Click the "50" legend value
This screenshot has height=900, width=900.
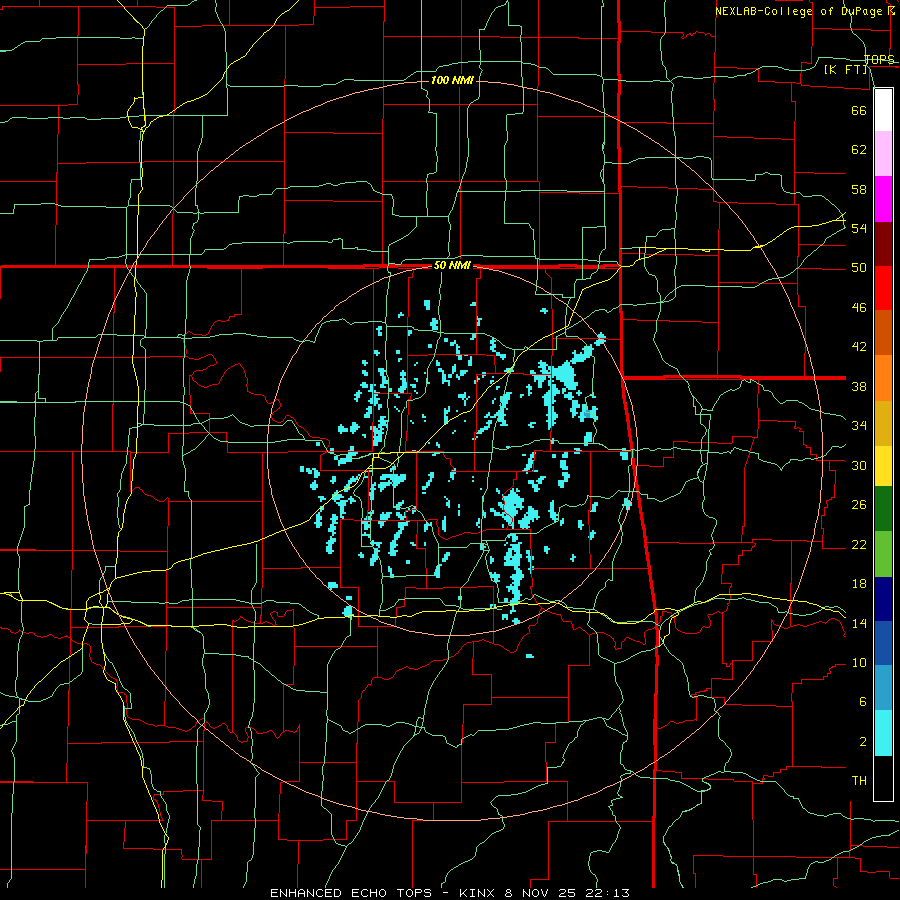point(859,268)
